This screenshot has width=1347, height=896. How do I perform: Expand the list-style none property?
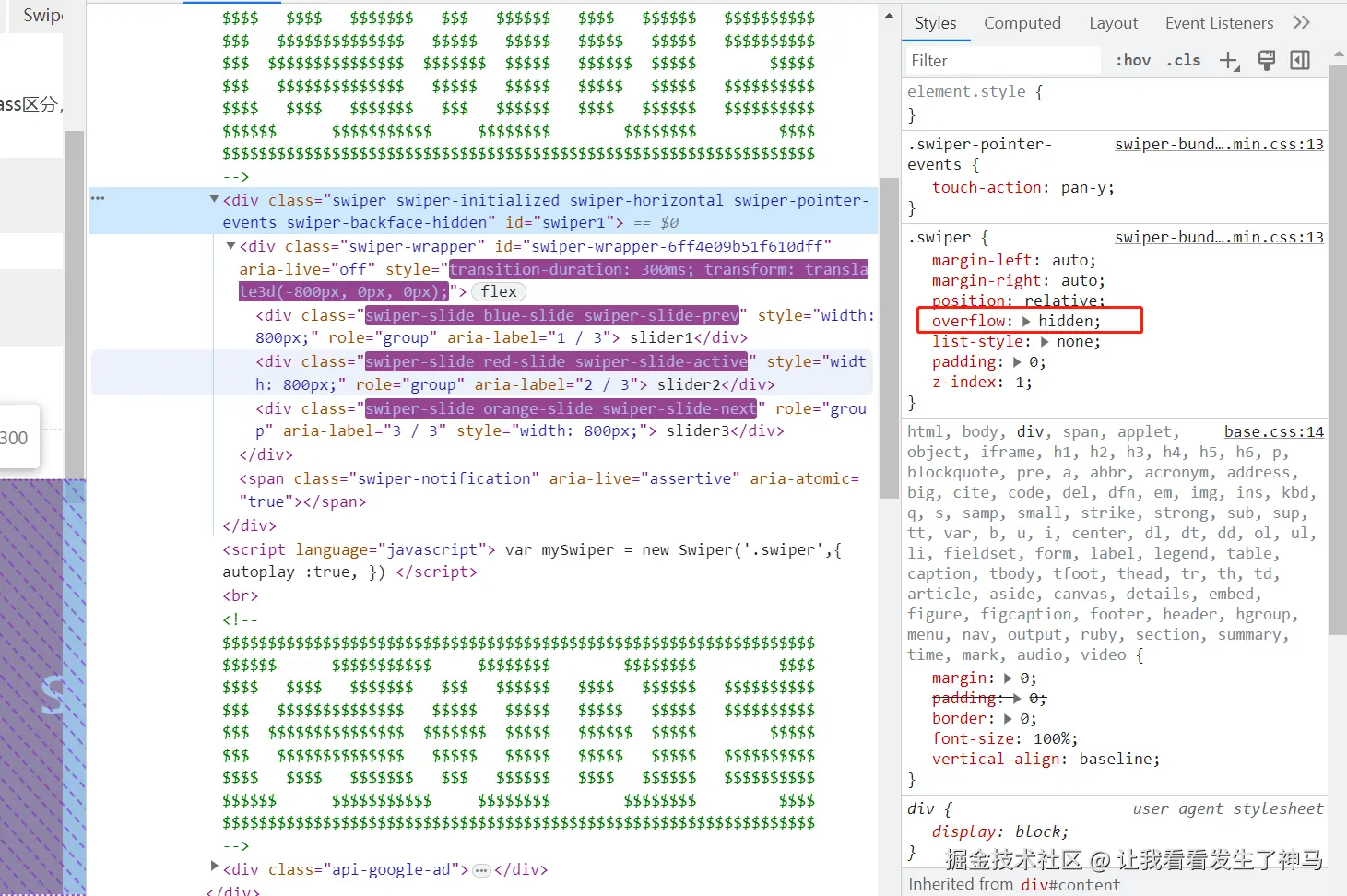point(1045,342)
